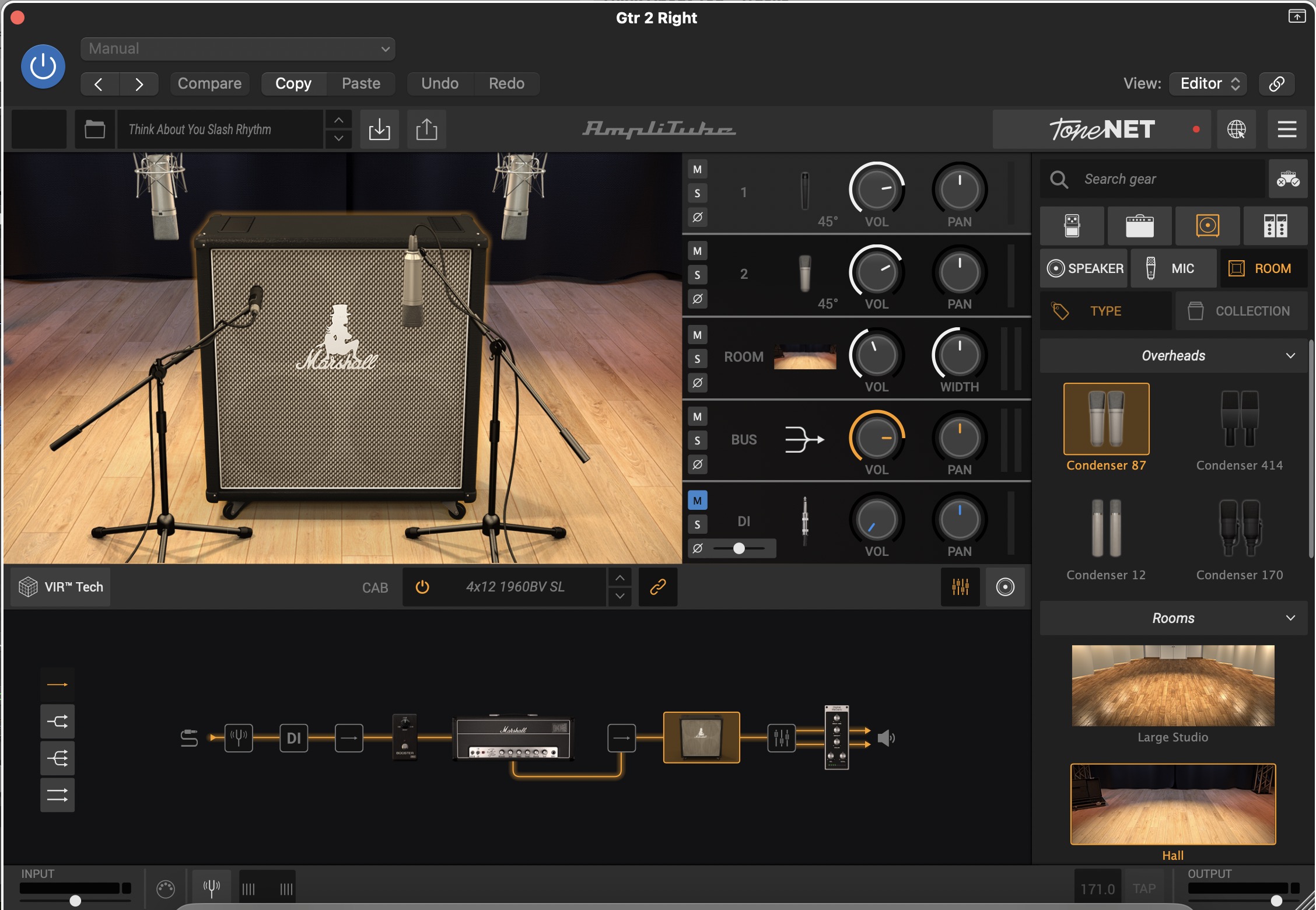The image size is (1316, 910).
Task: Click the TAP tempo button
Action: click(1144, 888)
